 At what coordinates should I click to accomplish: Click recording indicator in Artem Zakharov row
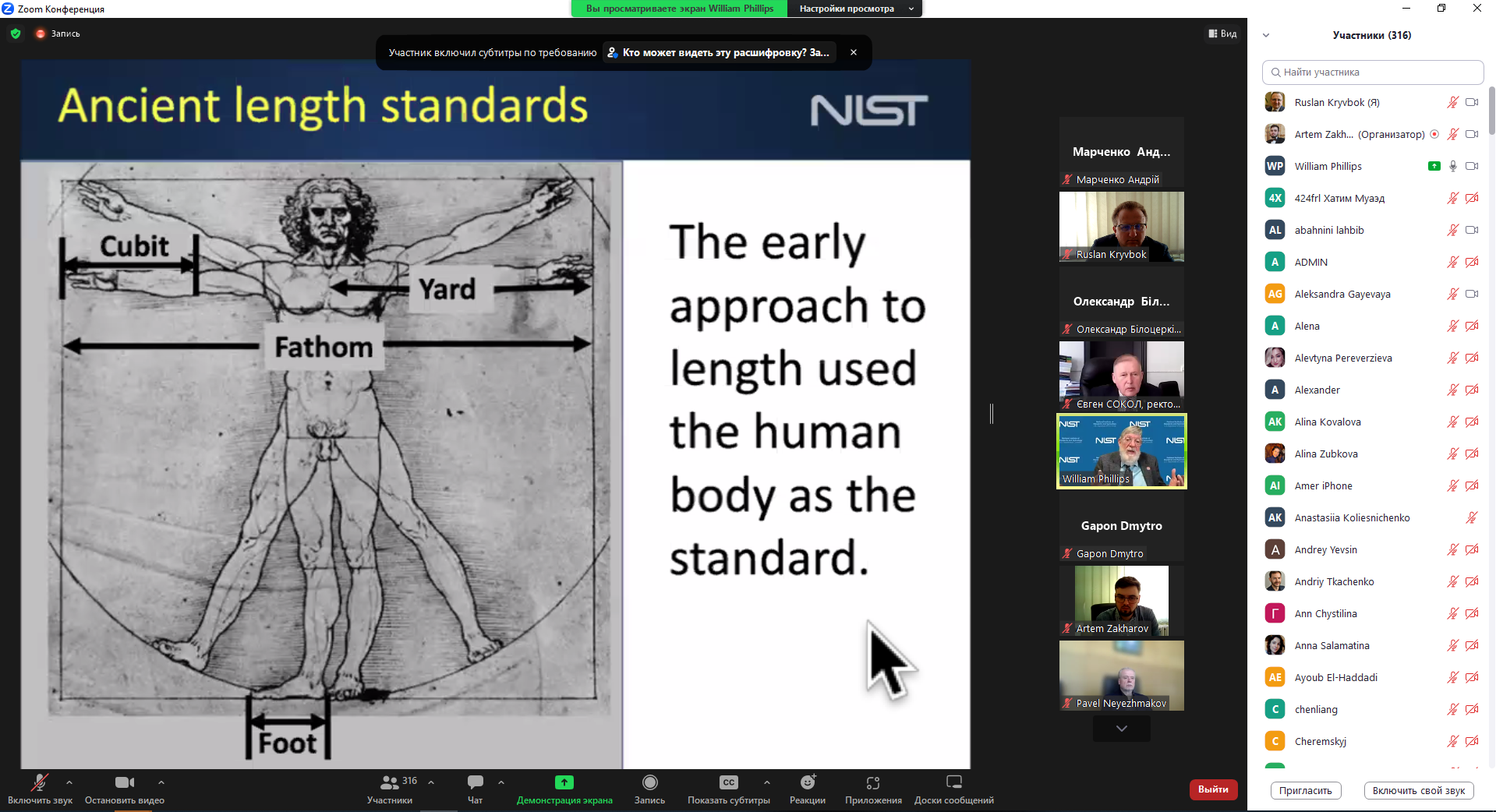coord(1434,134)
